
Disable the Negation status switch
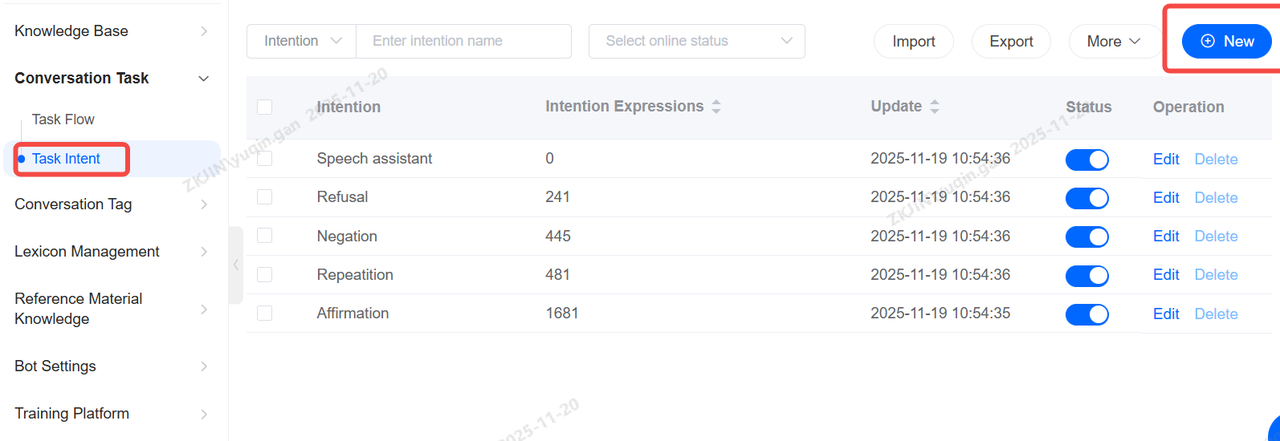[1087, 237]
